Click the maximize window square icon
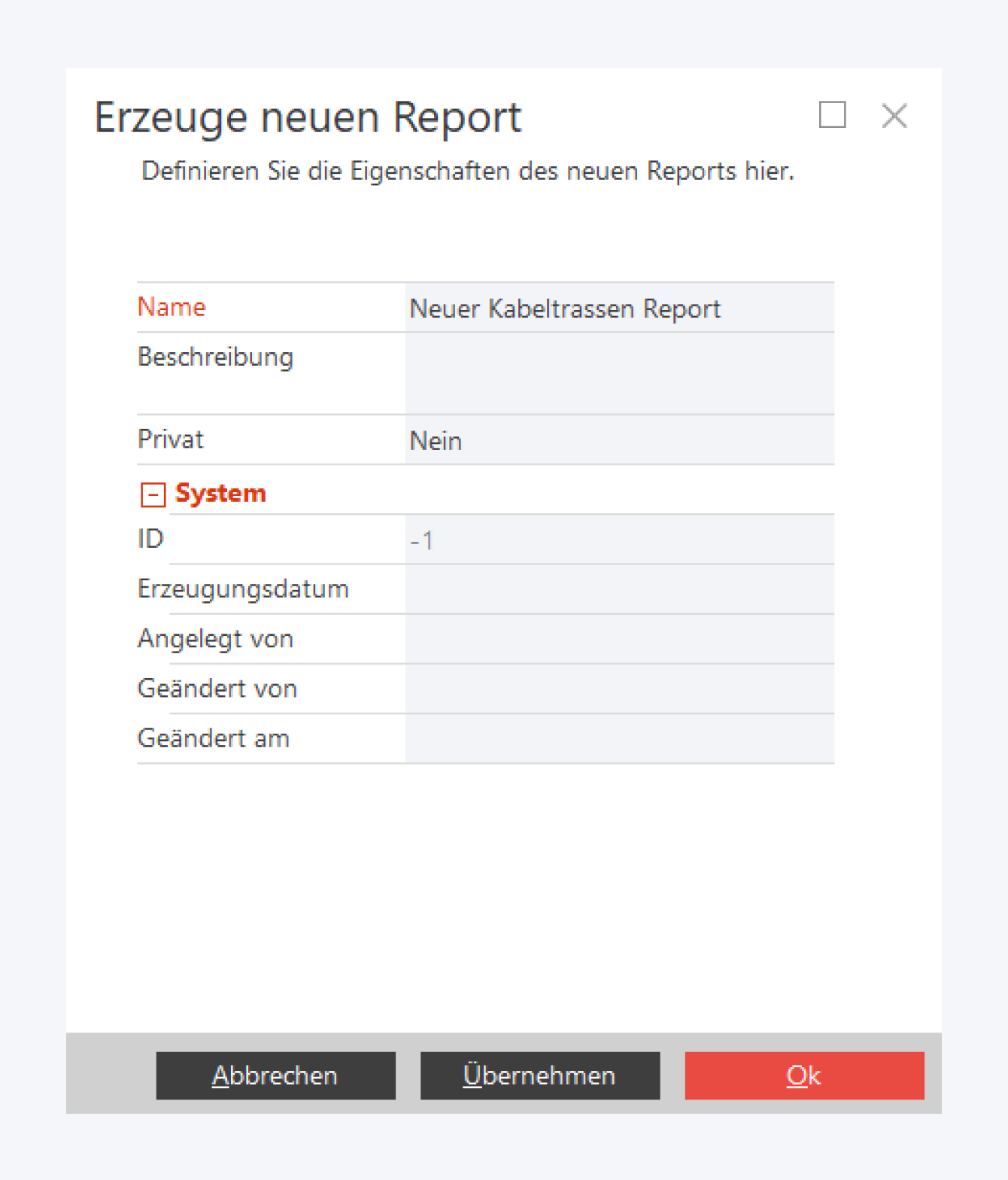This screenshot has height=1180, width=1008. coord(832,115)
